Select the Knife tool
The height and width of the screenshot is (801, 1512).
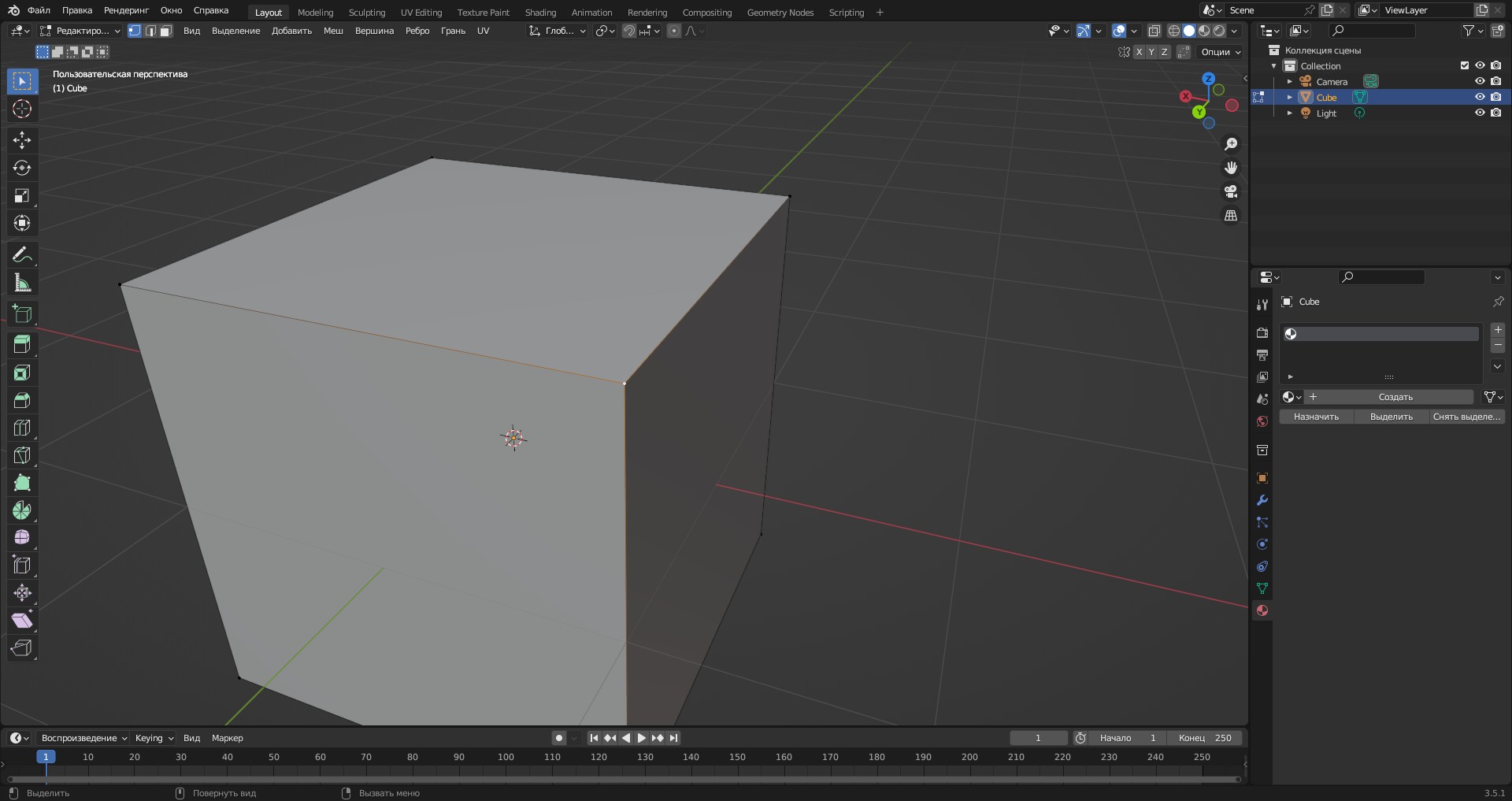click(22, 455)
